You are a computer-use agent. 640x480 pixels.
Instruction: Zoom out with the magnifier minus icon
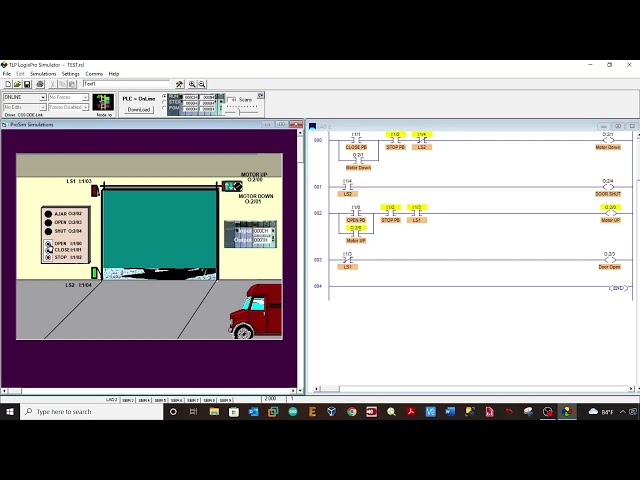coord(202,84)
